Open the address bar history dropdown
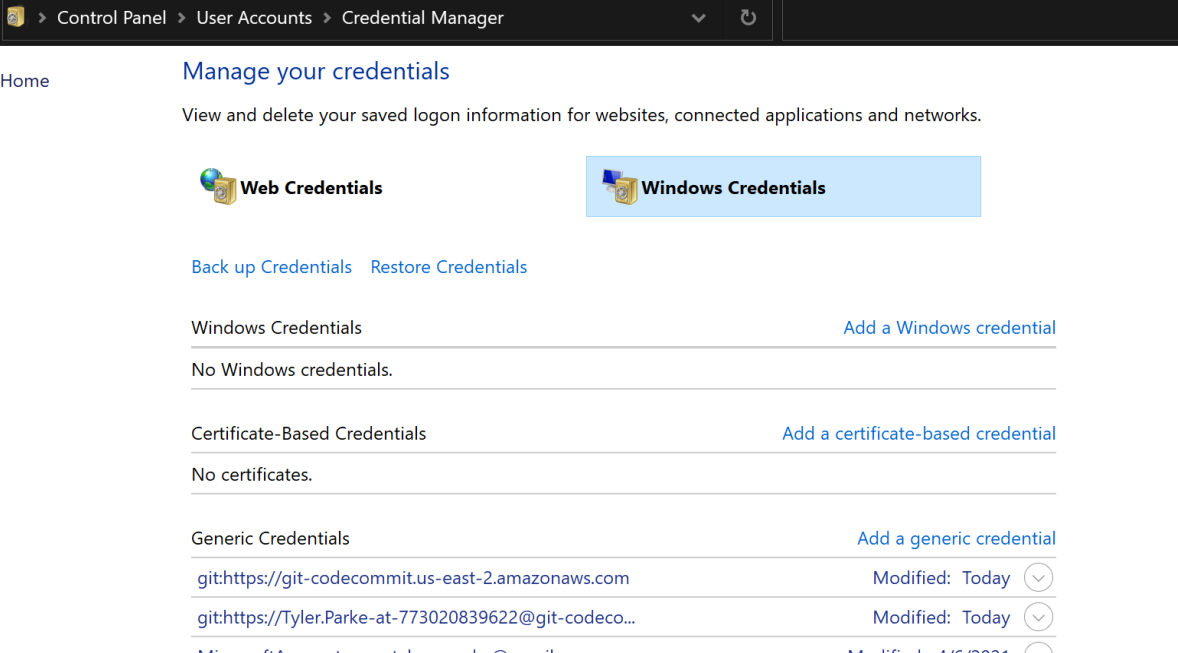The height and width of the screenshot is (653, 1178). coord(699,18)
